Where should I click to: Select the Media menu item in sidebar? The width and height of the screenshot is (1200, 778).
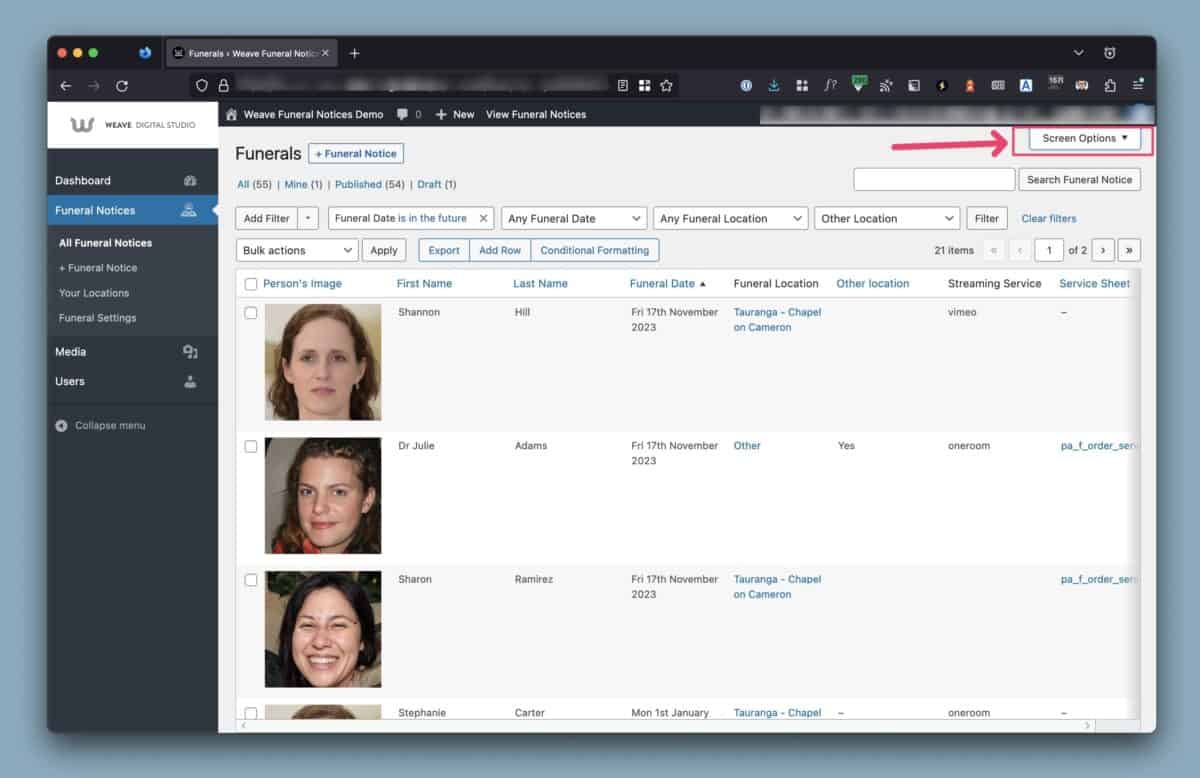click(71, 352)
